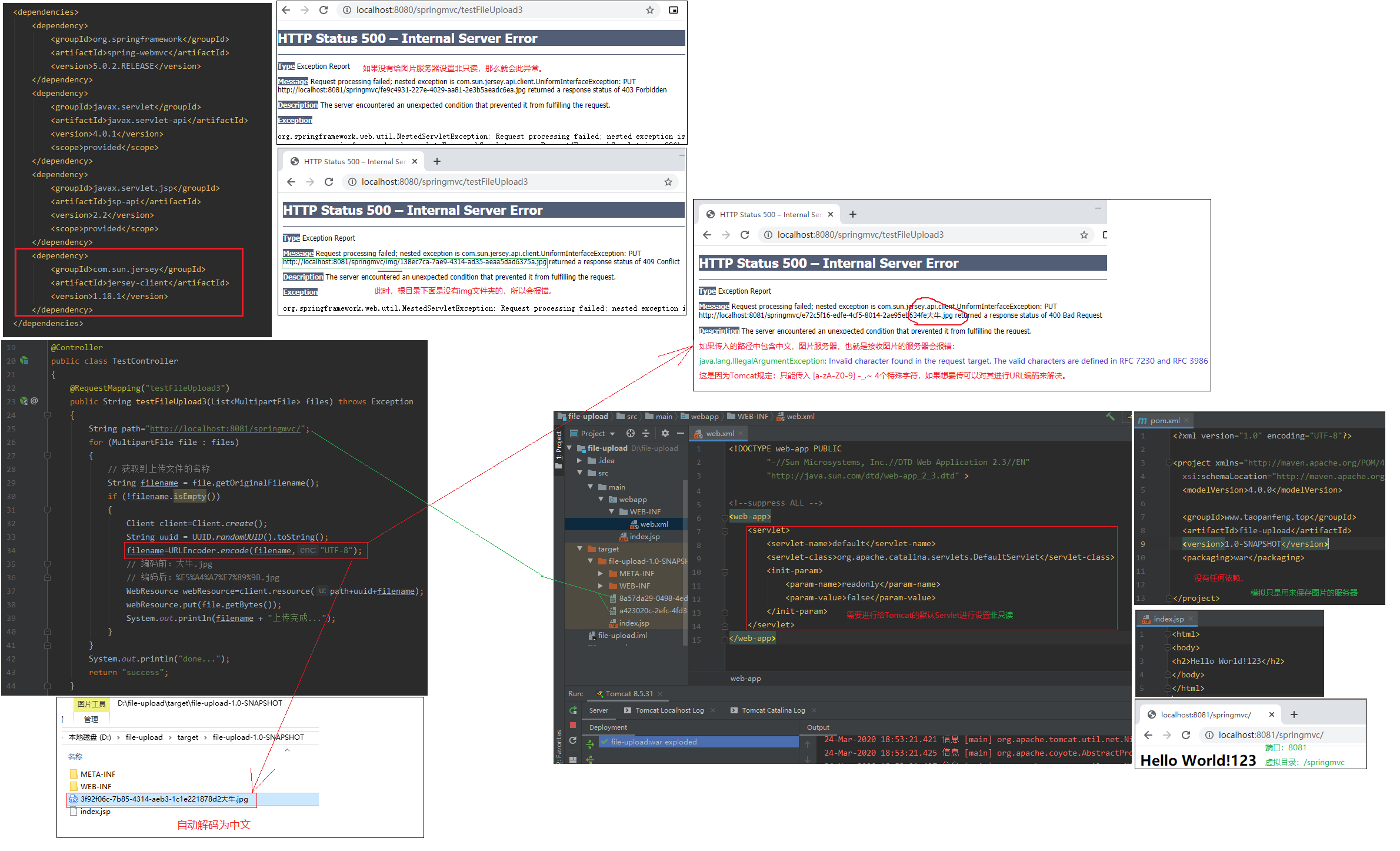Toggle fold at the <html> line in index.jsp
This screenshot has height=851, width=1400.
(x=1167, y=634)
